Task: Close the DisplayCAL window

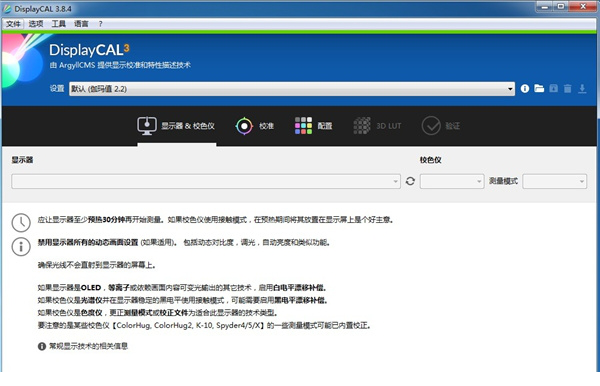Action: click(x=583, y=7)
